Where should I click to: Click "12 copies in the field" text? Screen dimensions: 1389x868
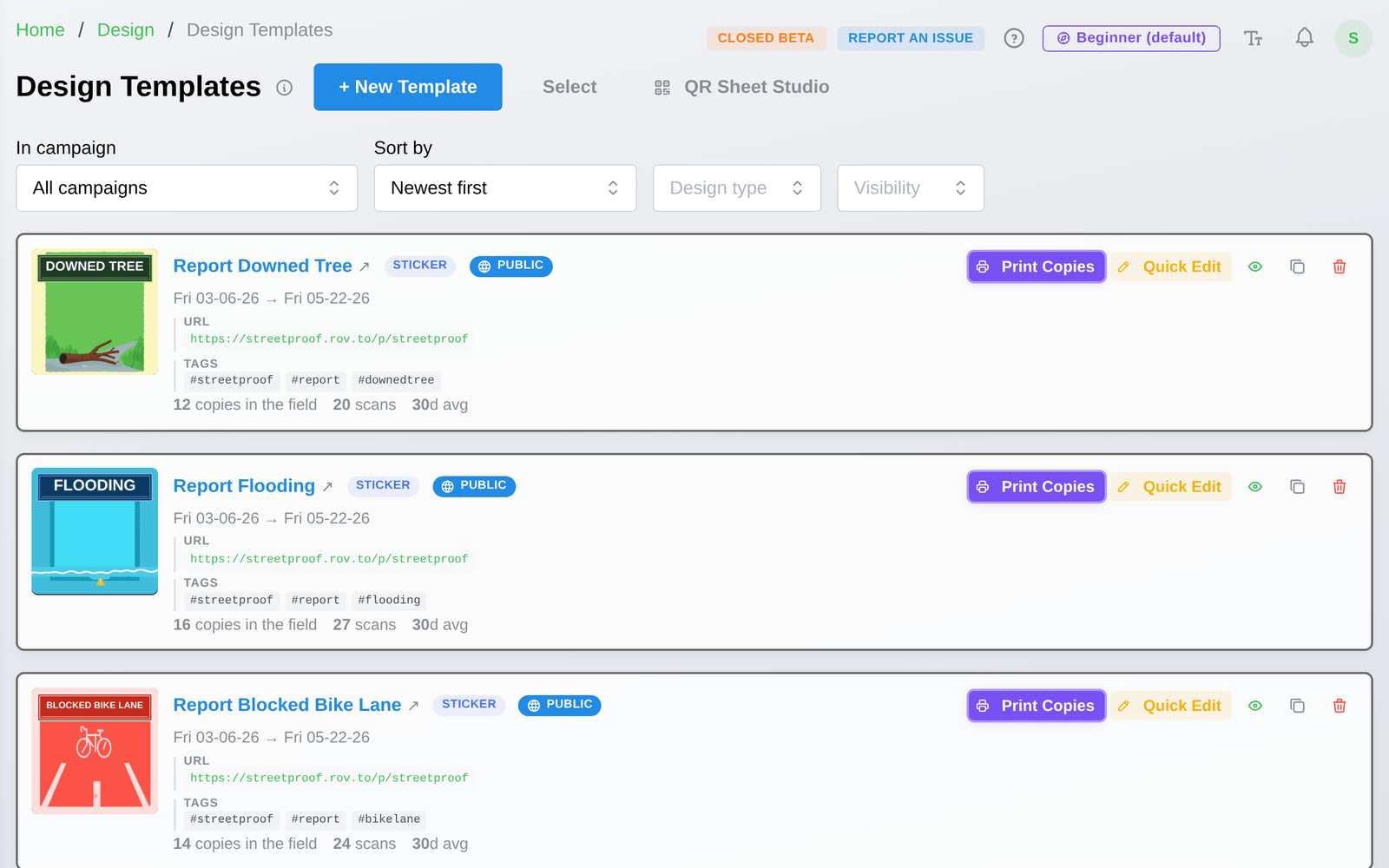pyautogui.click(x=245, y=404)
